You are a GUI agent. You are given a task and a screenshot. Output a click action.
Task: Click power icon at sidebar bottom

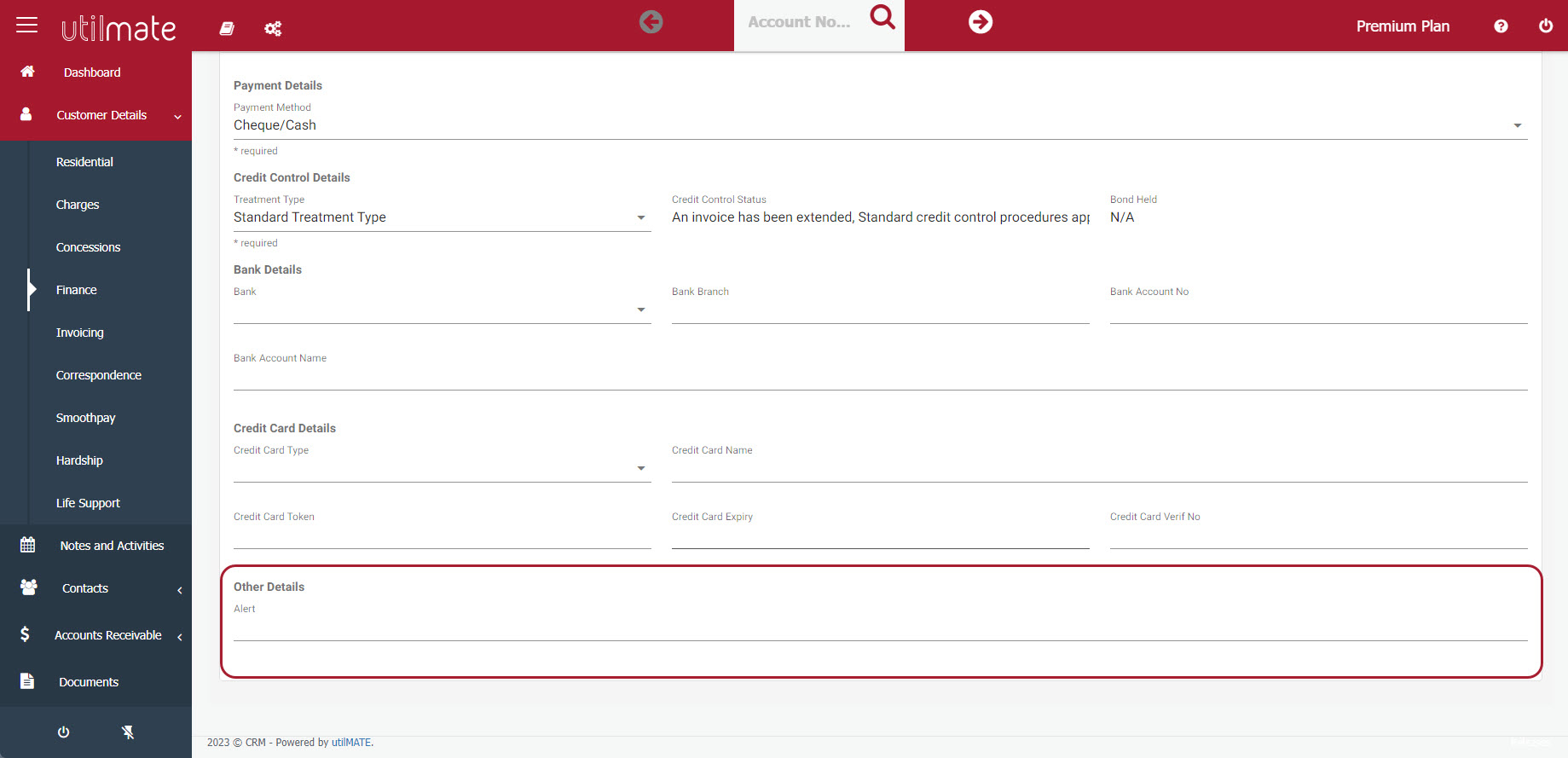(x=63, y=732)
